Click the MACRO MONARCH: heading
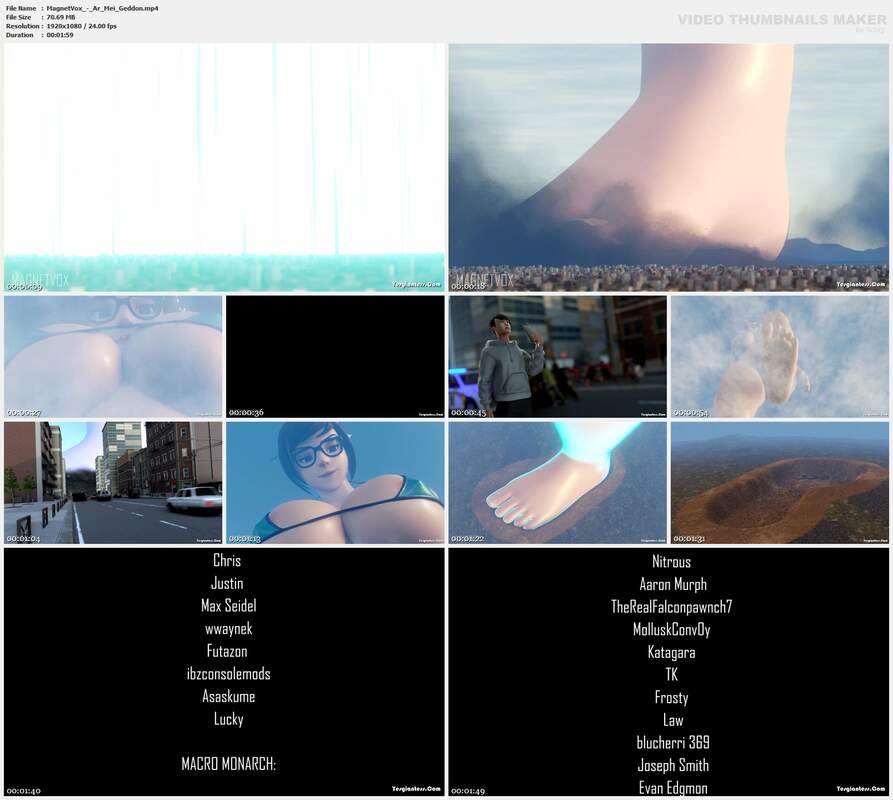The width and height of the screenshot is (893, 800). 228,764
